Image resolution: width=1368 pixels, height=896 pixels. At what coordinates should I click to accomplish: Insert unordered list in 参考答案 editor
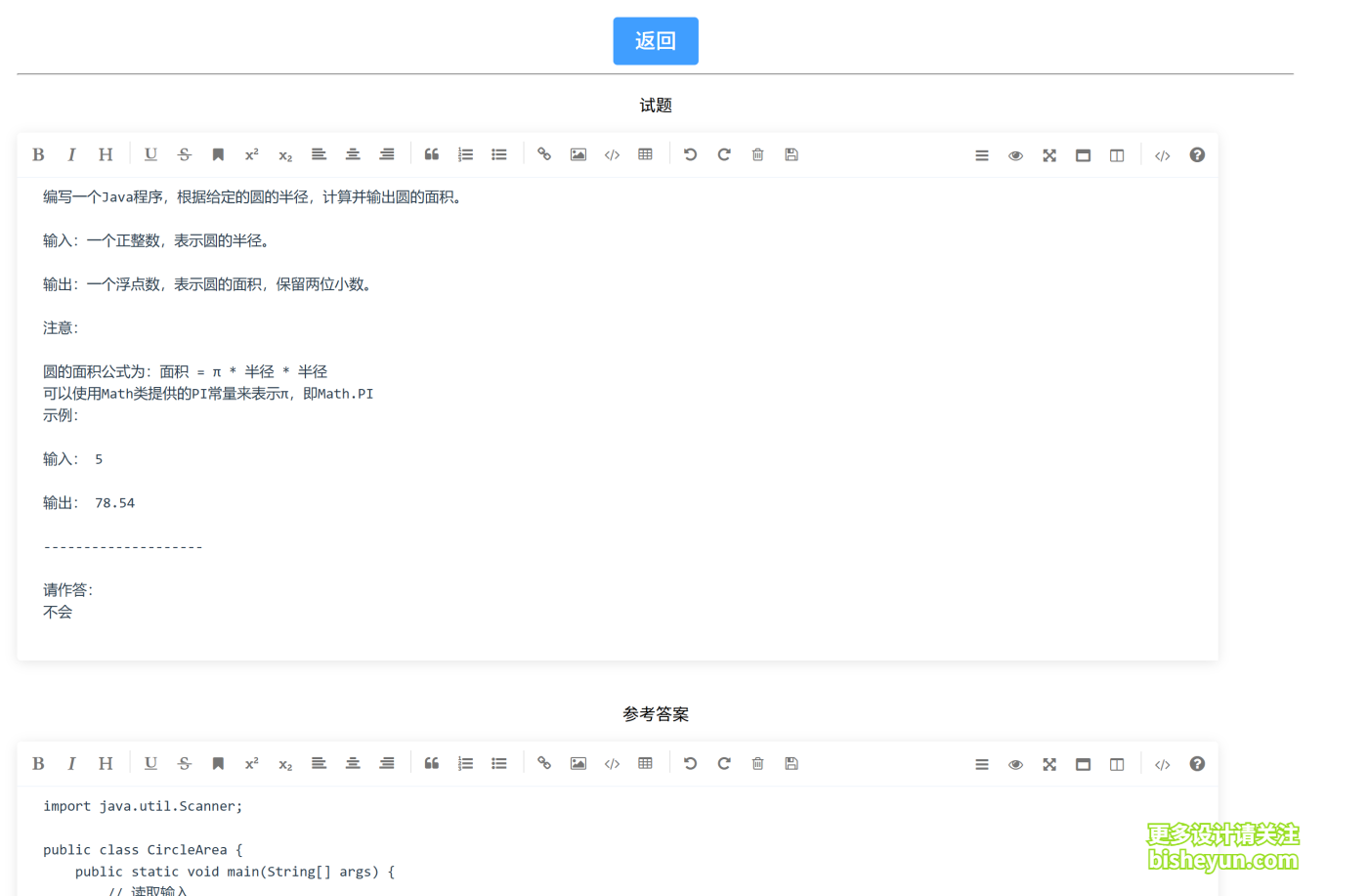click(x=499, y=763)
